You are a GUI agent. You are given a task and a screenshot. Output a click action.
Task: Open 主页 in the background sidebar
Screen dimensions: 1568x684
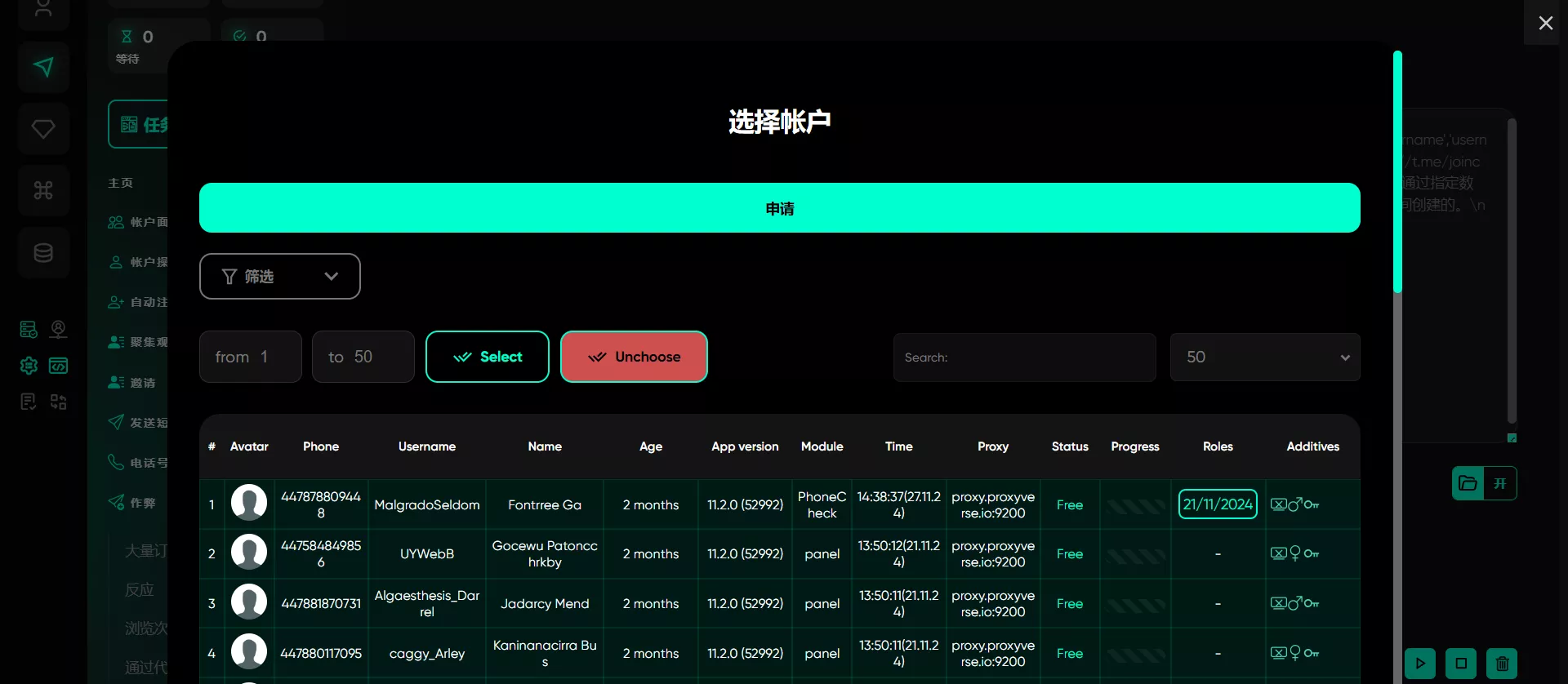(x=121, y=183)
